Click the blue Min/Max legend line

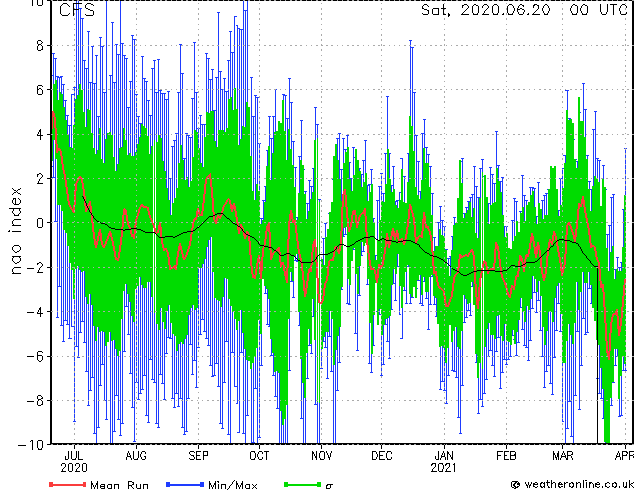point(185,484)
